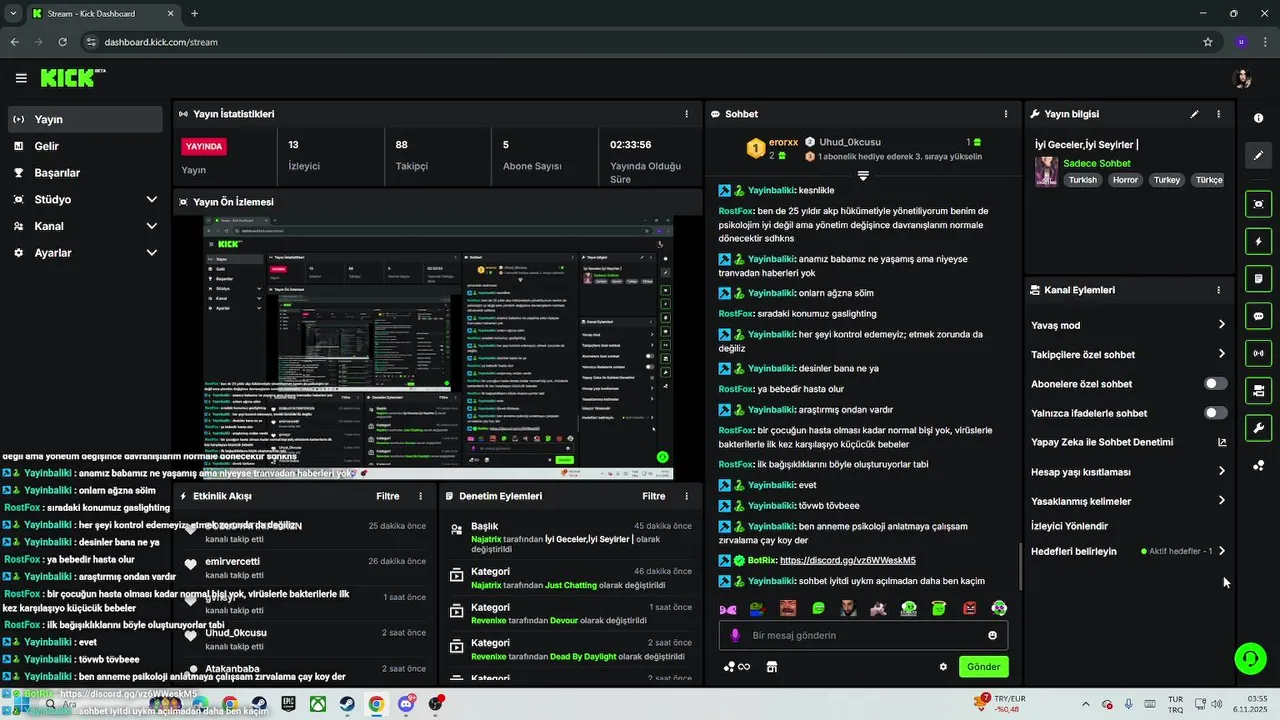This screenshot has height=720, width=1280.
Task: Click the three-dots bubbles icon at sidebar bottom
Action: [1258, 466]
